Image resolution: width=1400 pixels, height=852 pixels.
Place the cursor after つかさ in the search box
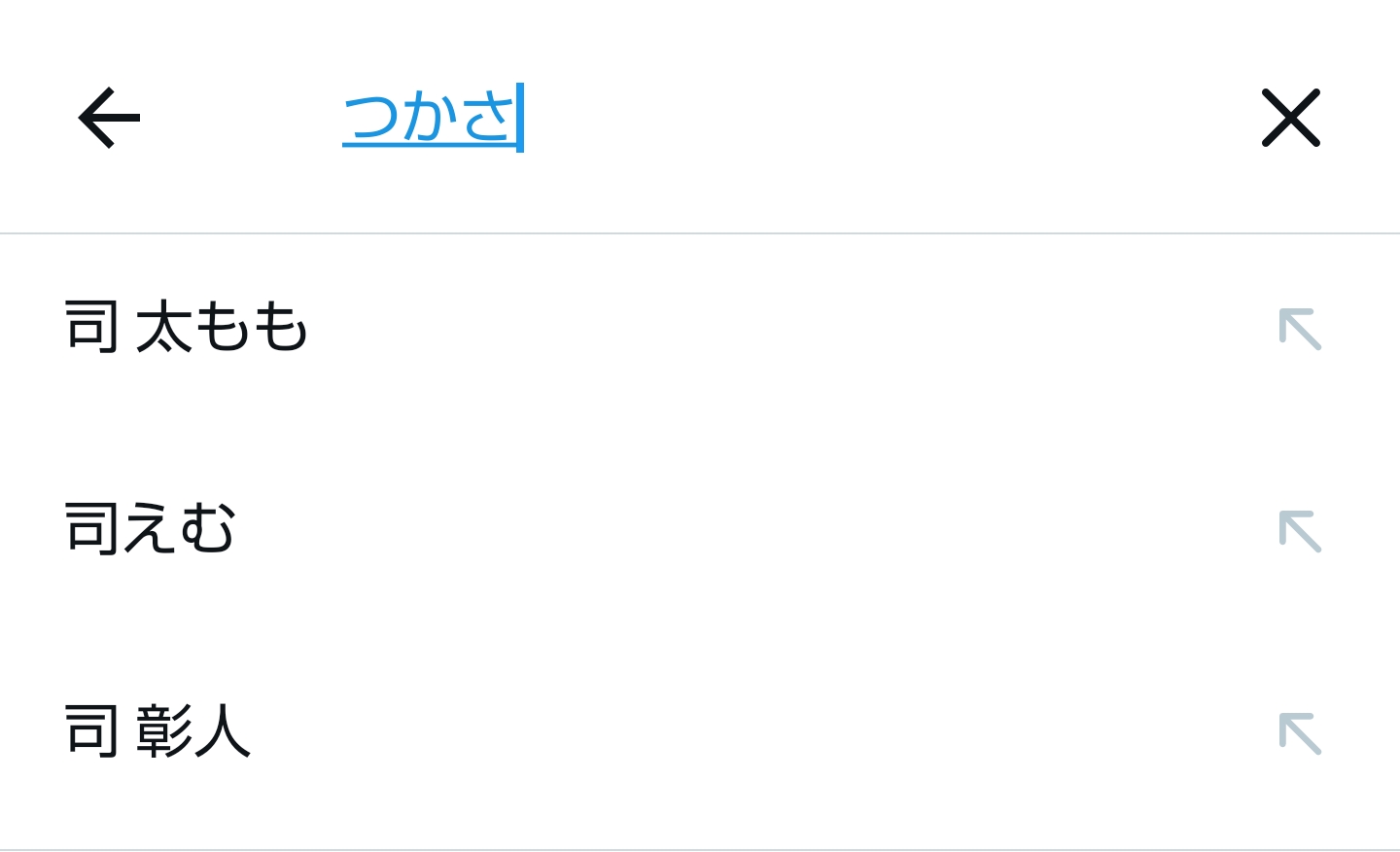tap(530, 118)
